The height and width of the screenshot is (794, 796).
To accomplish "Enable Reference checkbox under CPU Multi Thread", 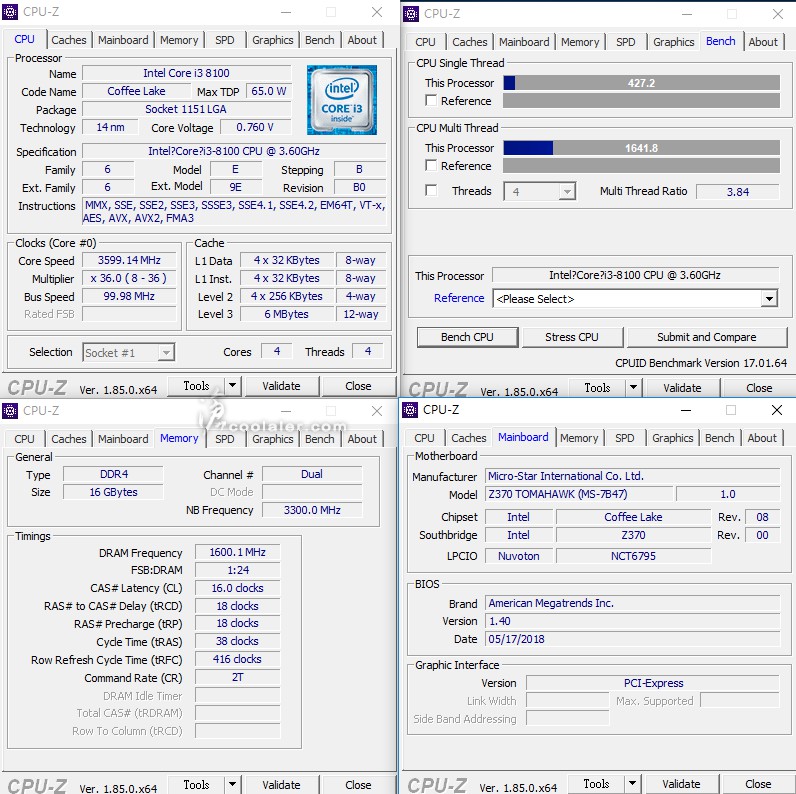I will [431, 166].
